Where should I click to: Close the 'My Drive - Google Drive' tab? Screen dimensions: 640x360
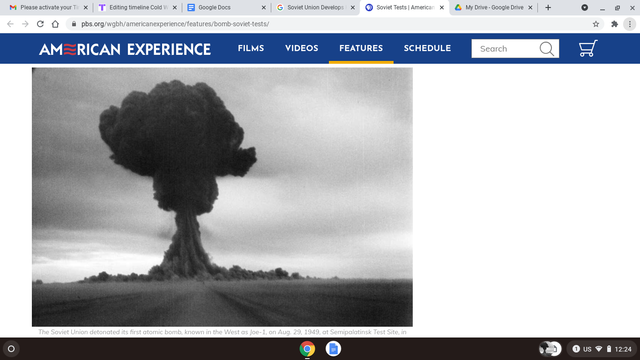coord(530,7)
